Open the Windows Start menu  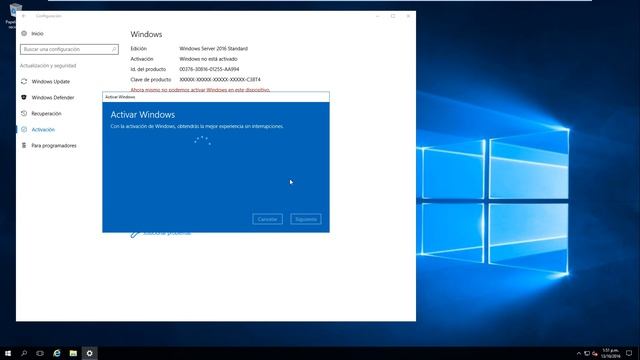8,353
